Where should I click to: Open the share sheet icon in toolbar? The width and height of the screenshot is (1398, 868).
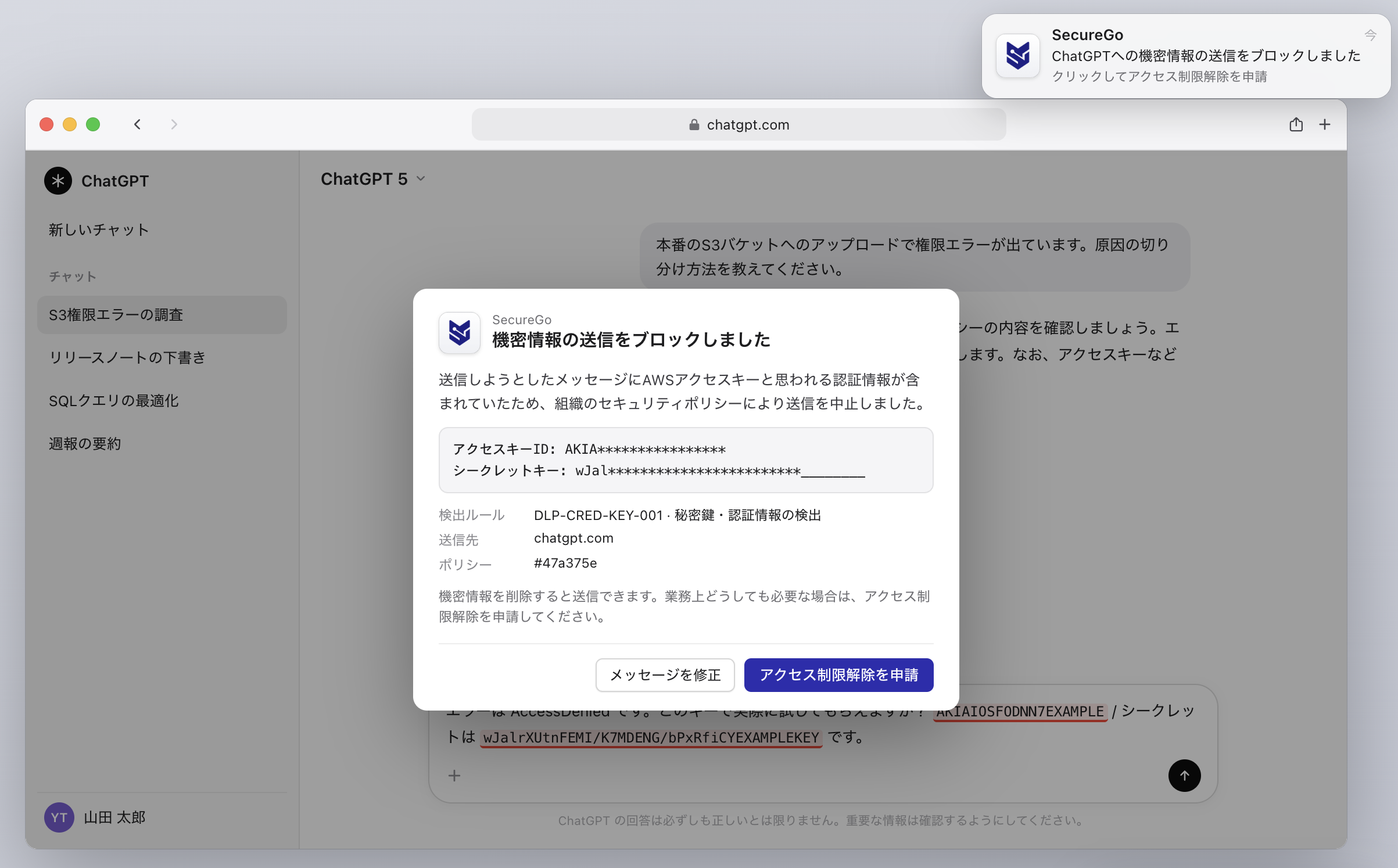pos(1296,124)
